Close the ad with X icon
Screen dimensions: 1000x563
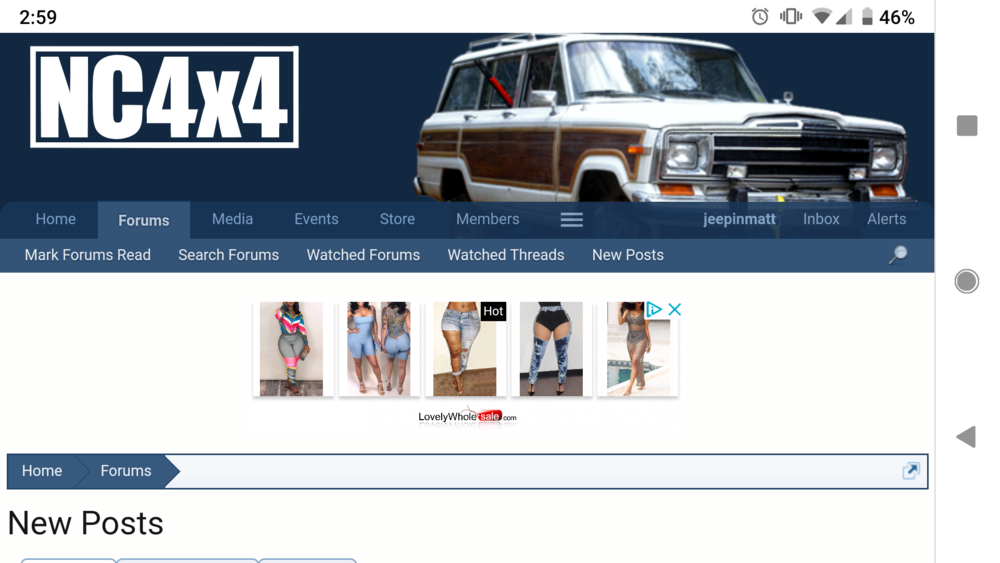pos(675,309)
